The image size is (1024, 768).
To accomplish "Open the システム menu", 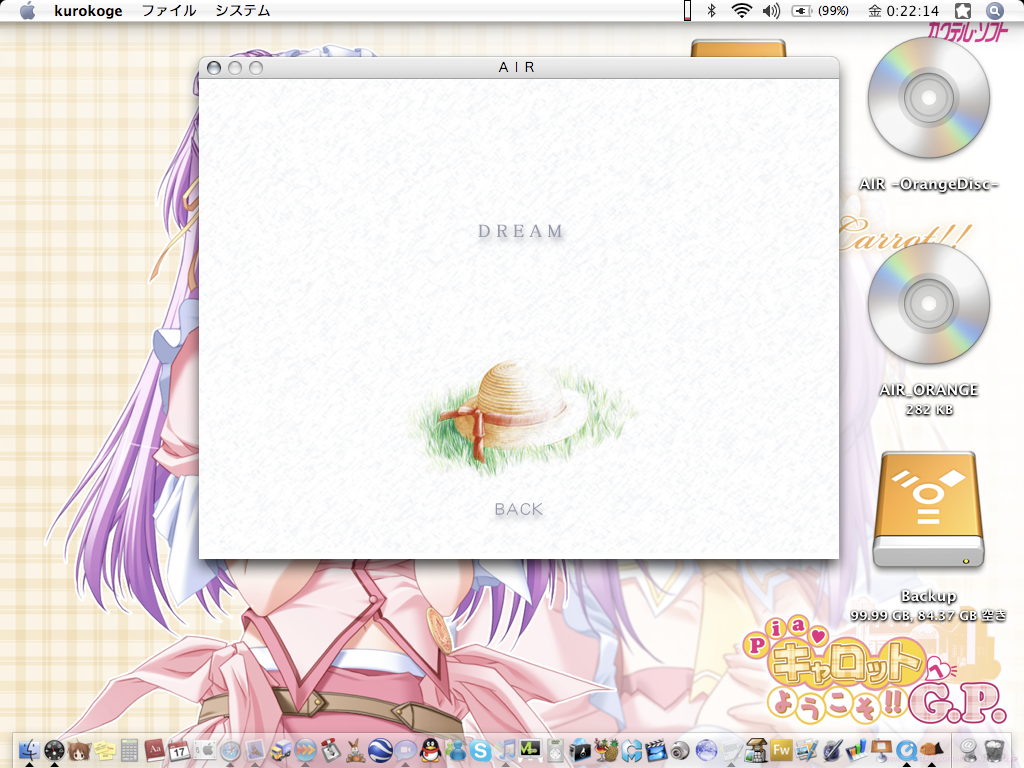I will (243, 10).
